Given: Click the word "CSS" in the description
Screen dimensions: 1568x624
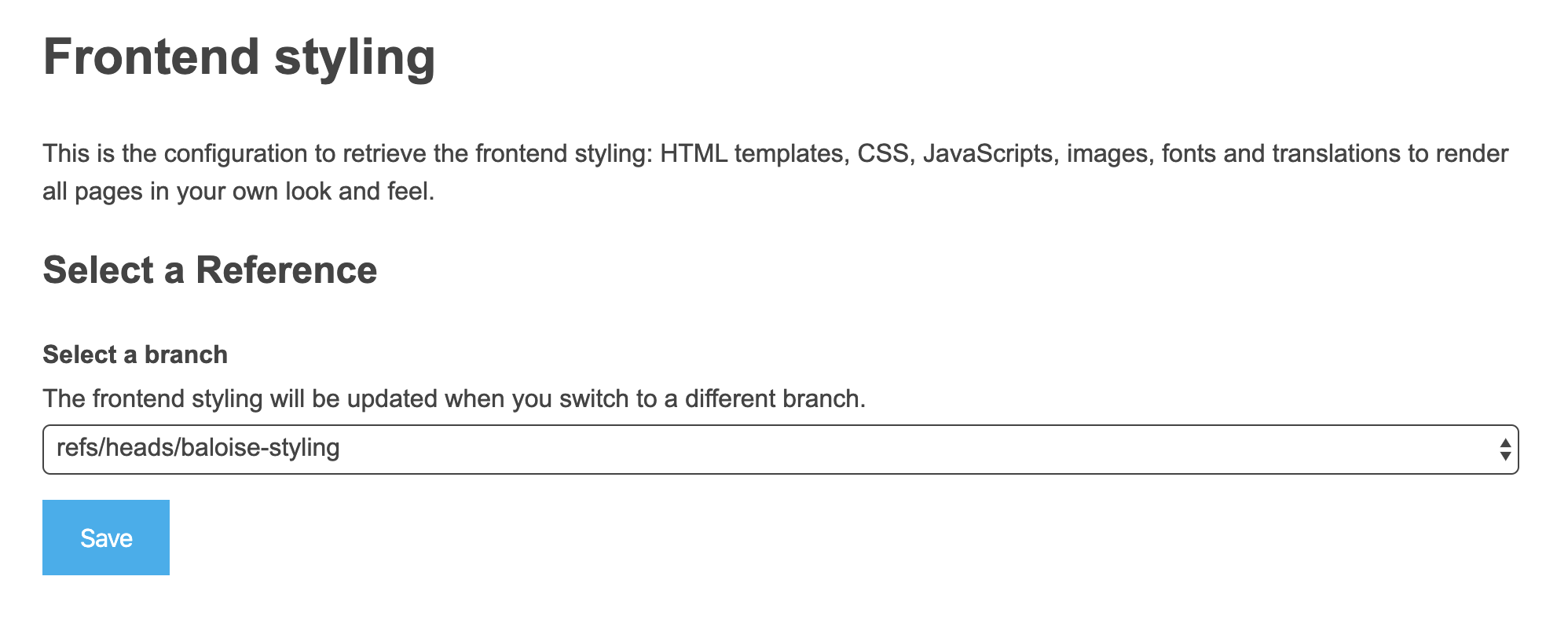Looking at the screenshot, I should click(883, 153).
